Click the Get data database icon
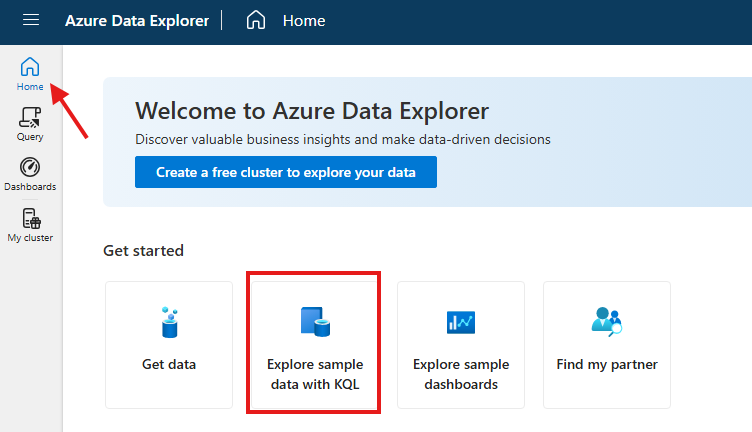The width and height of the screenshot is (752, 432). pos(169,322)
